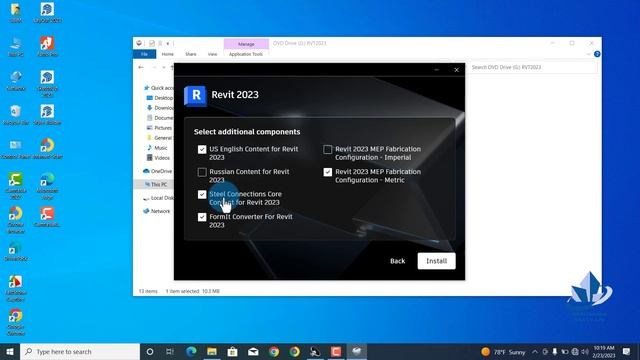Open volume control in system tray
Image resolution: width=640 pixels, height=360 pixels.
point(585,352)
